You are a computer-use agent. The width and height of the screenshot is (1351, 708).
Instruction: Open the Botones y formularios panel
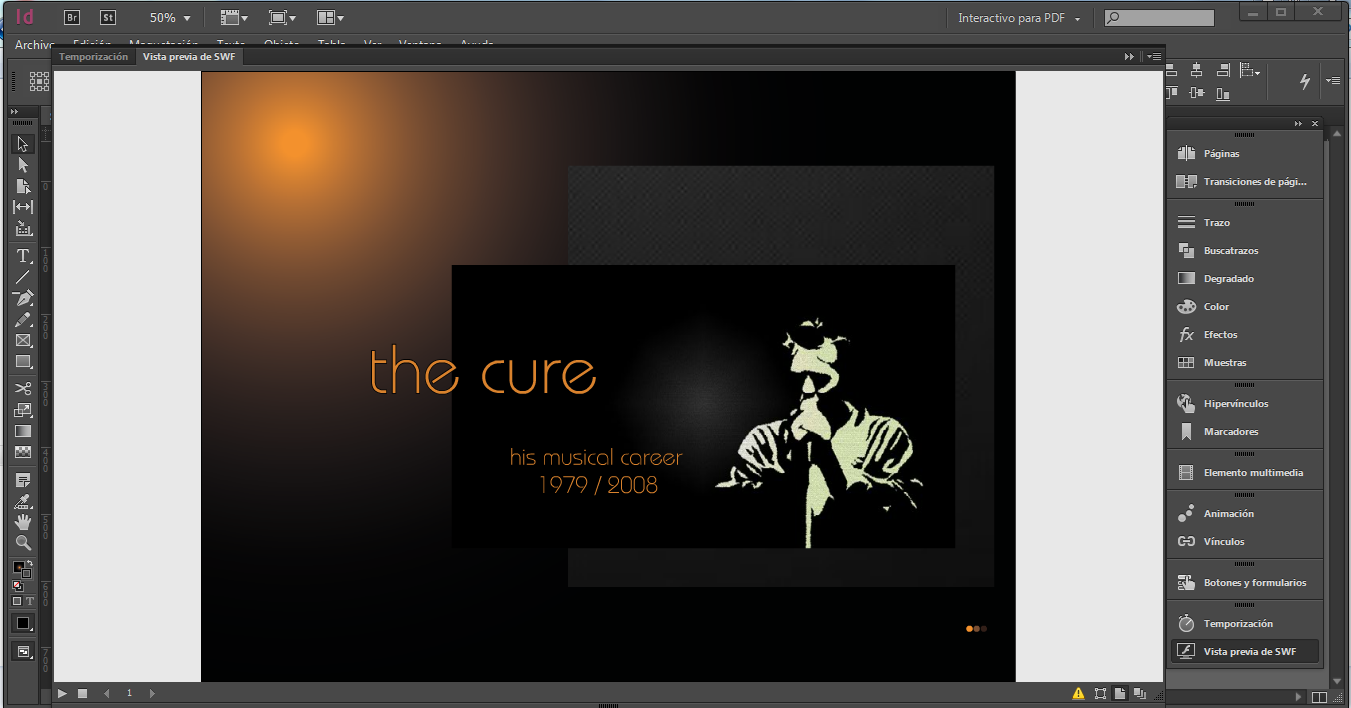pyautogui.click(x=1254, y=583)
